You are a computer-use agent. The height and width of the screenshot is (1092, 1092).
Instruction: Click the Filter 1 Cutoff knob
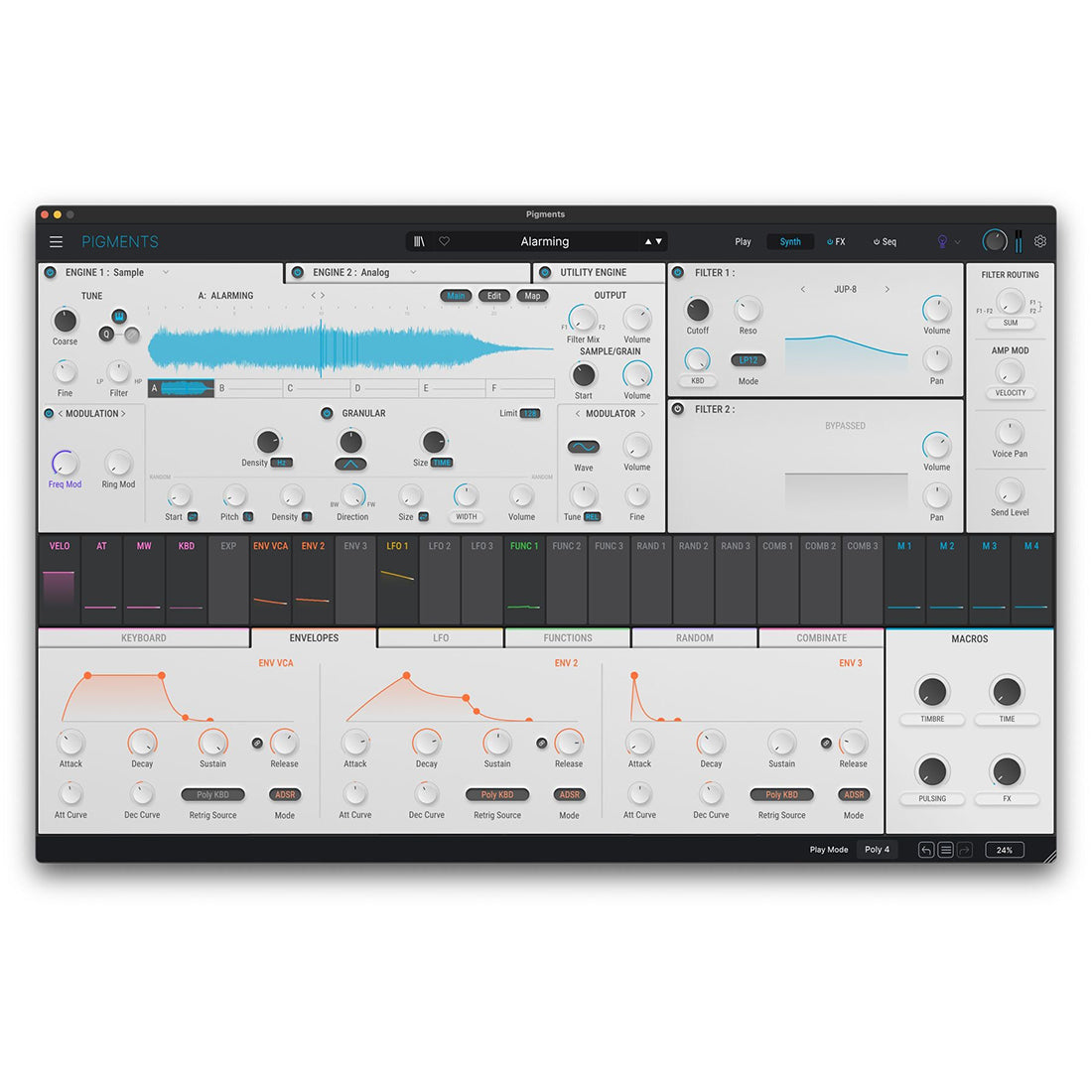(x=698, y=310)
